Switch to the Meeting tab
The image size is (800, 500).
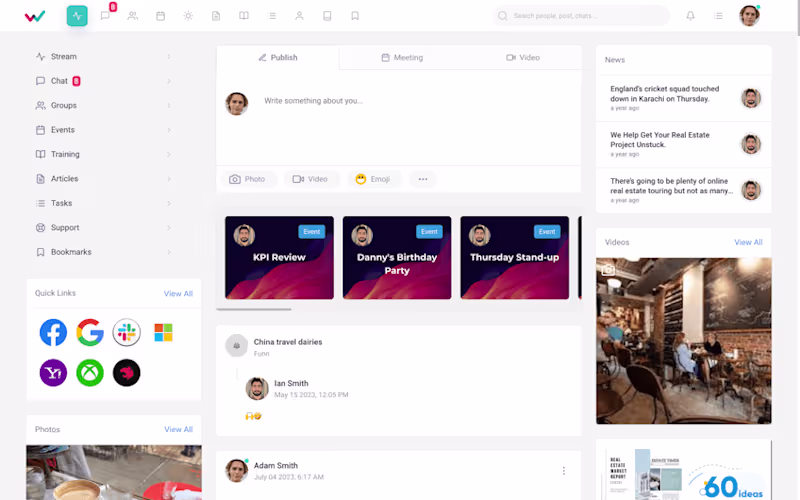coord(402,58)
